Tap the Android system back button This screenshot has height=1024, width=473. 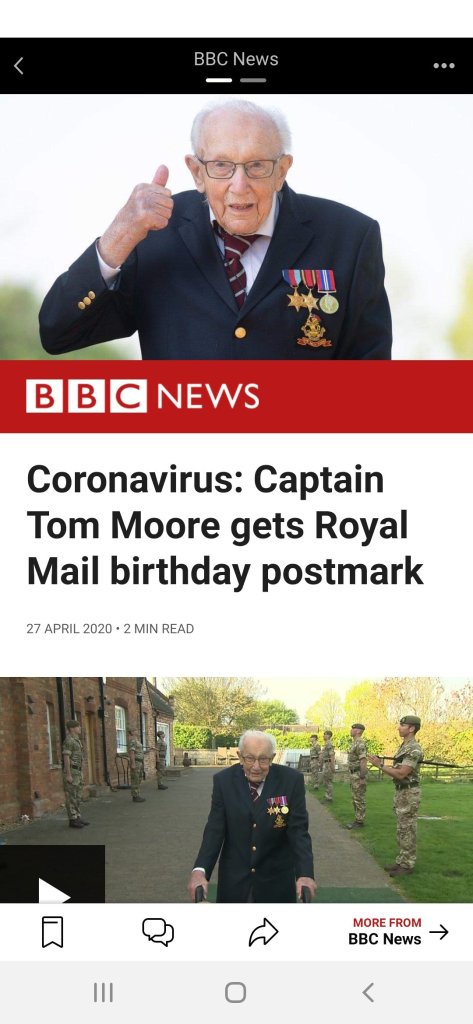point(368,993)
